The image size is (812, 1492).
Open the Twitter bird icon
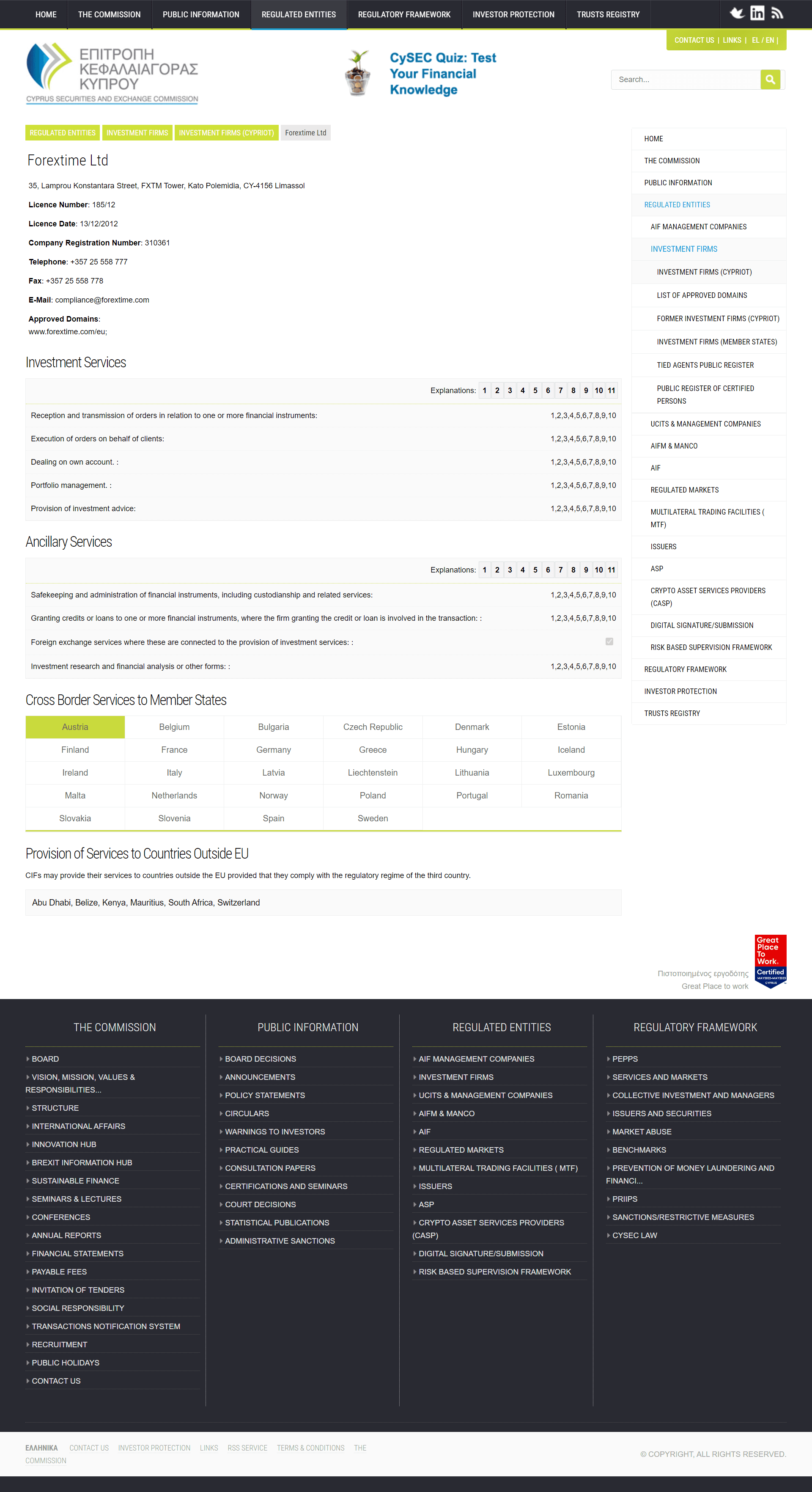[737, 13]
